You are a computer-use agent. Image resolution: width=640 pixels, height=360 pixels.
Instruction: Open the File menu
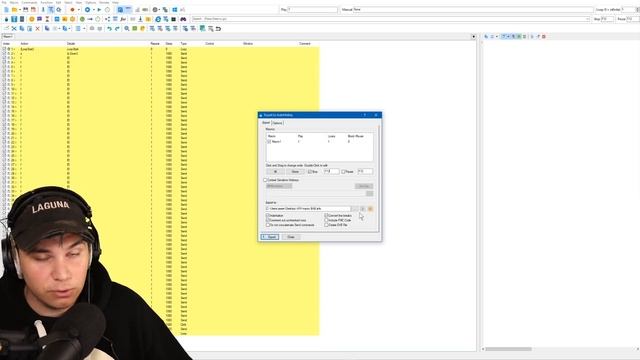(x=4, y=2)
